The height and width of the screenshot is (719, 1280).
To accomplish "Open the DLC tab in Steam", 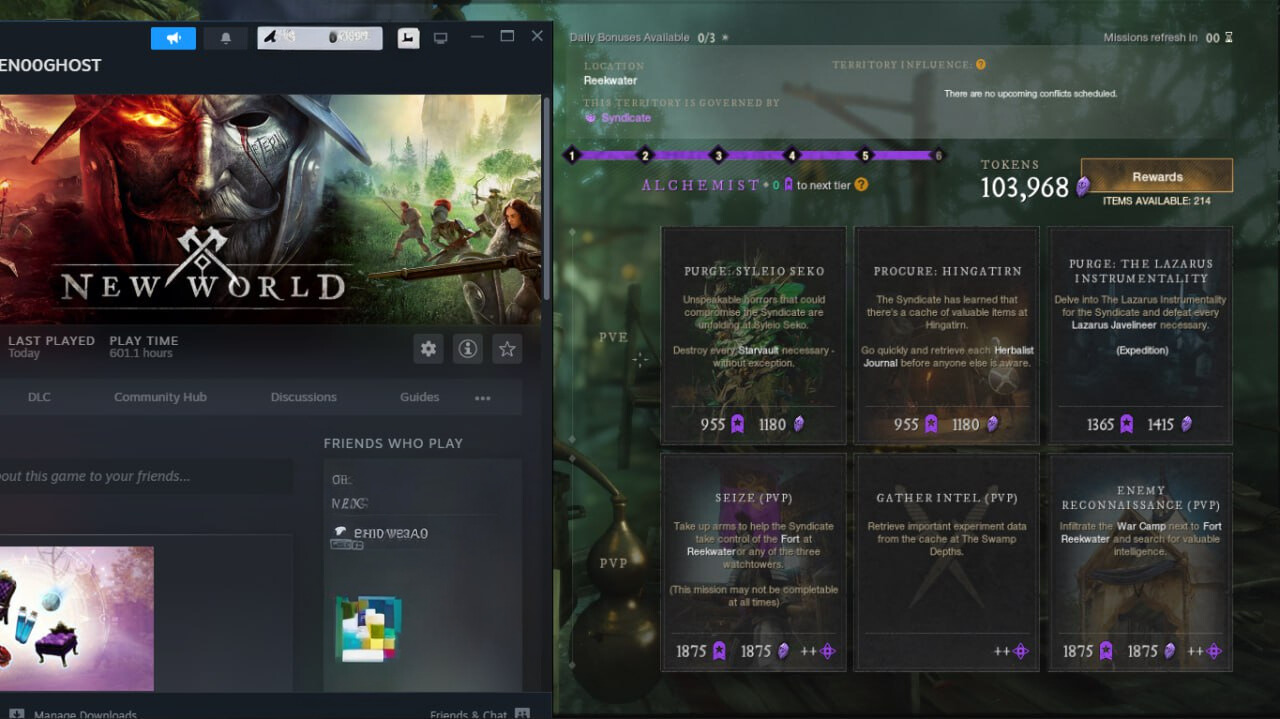I will click(39, 397).
